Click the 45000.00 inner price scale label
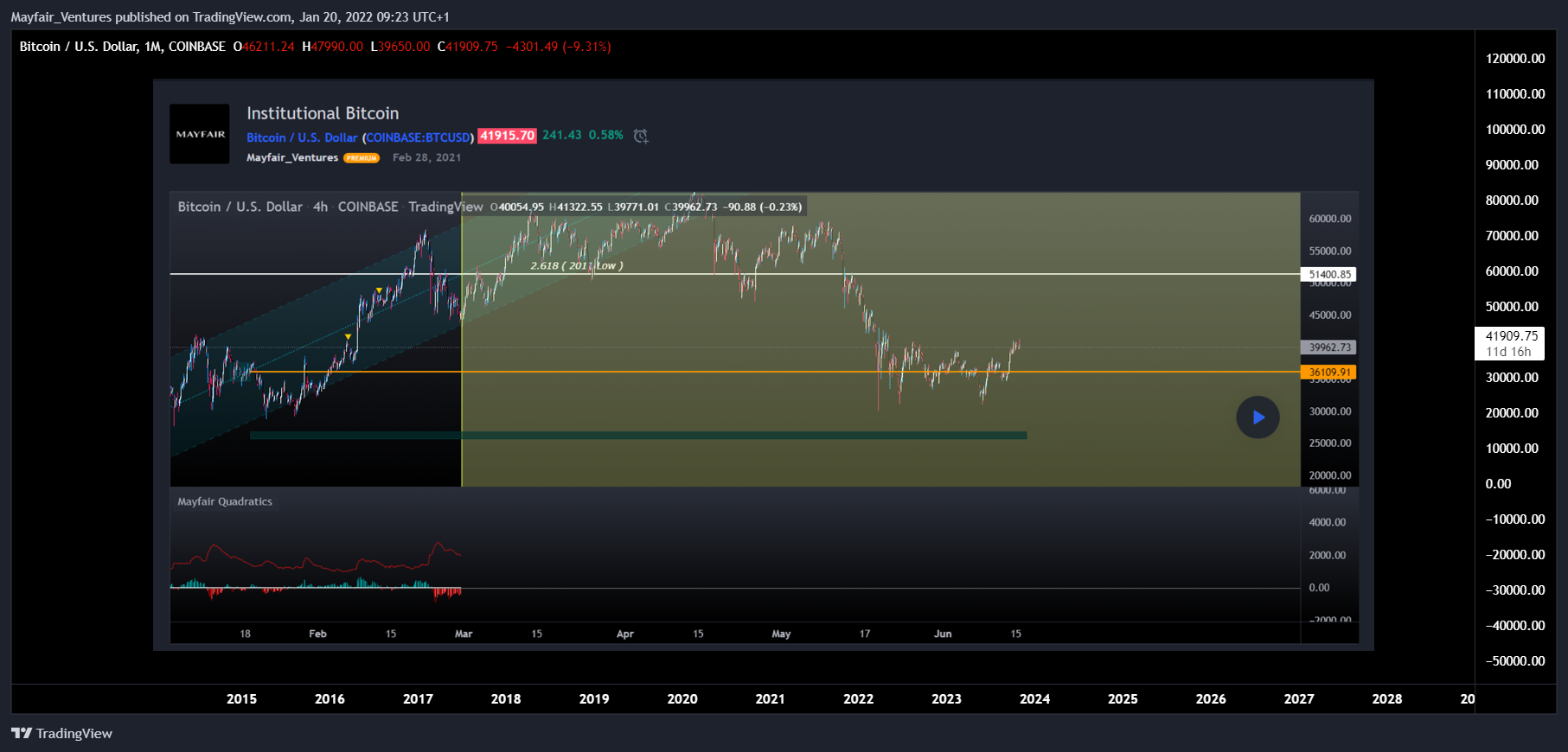 [x=1330, y=315]
